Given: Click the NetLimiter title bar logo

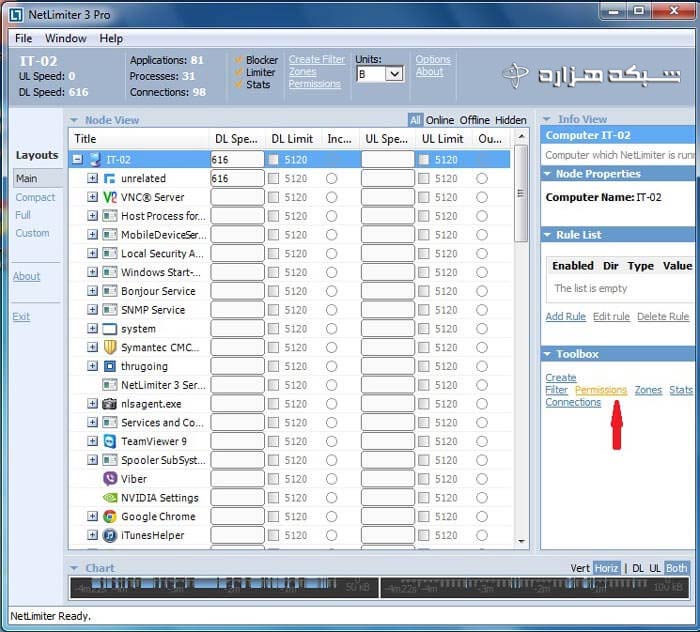Looking at the screenshot, I should [16, 15].
